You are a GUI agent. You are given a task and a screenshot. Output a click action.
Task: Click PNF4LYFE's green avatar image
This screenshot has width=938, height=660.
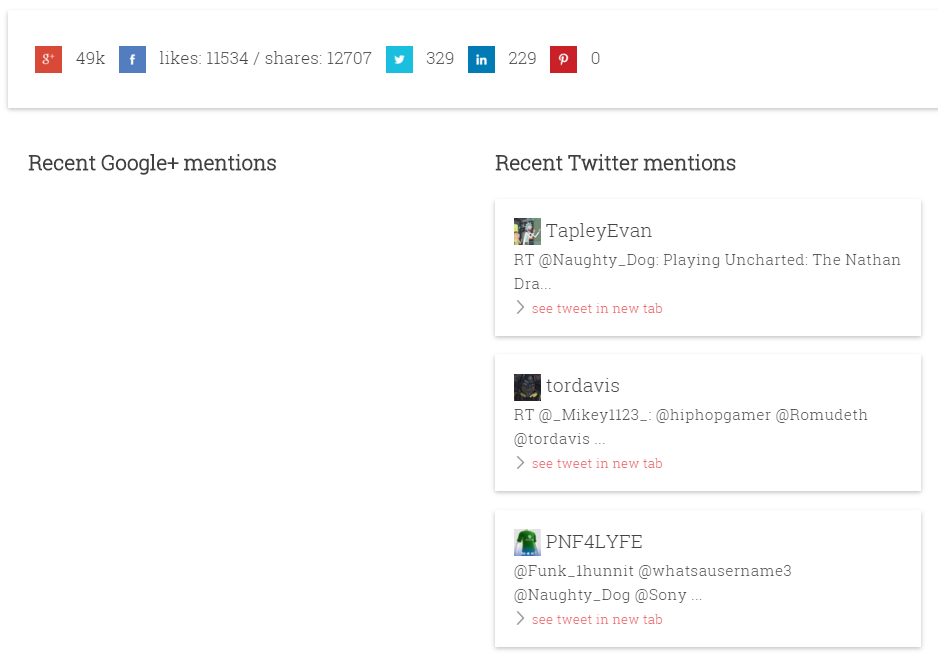(x=527, y=542)
